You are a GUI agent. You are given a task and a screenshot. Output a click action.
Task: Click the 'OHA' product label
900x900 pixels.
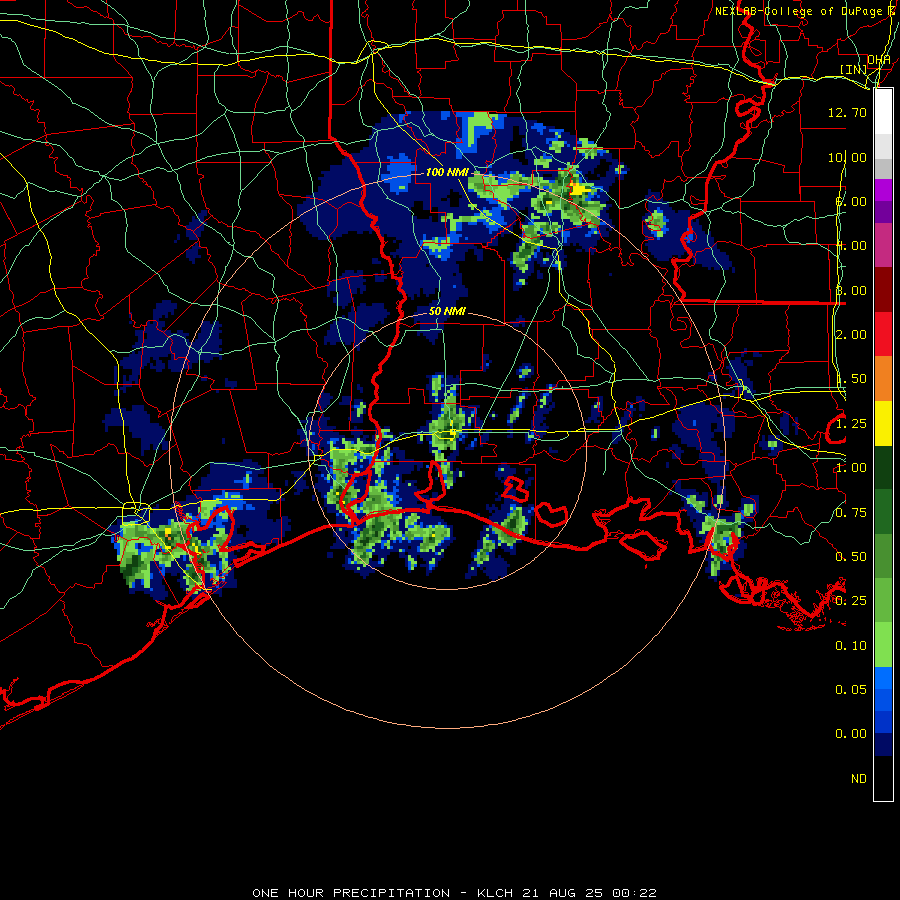pyautogui.click(x=879, y=59)
